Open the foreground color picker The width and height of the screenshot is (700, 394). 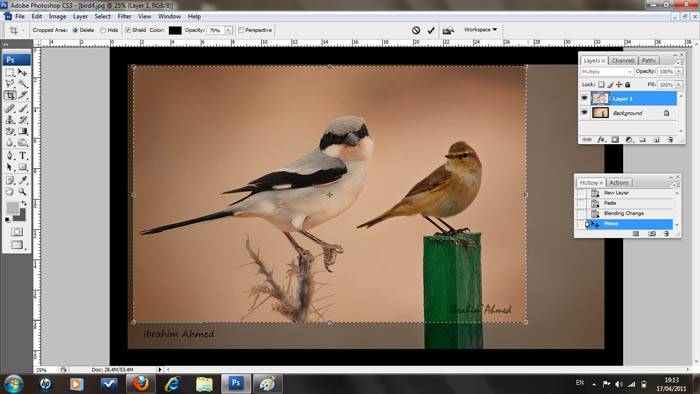tap(12, 208)
